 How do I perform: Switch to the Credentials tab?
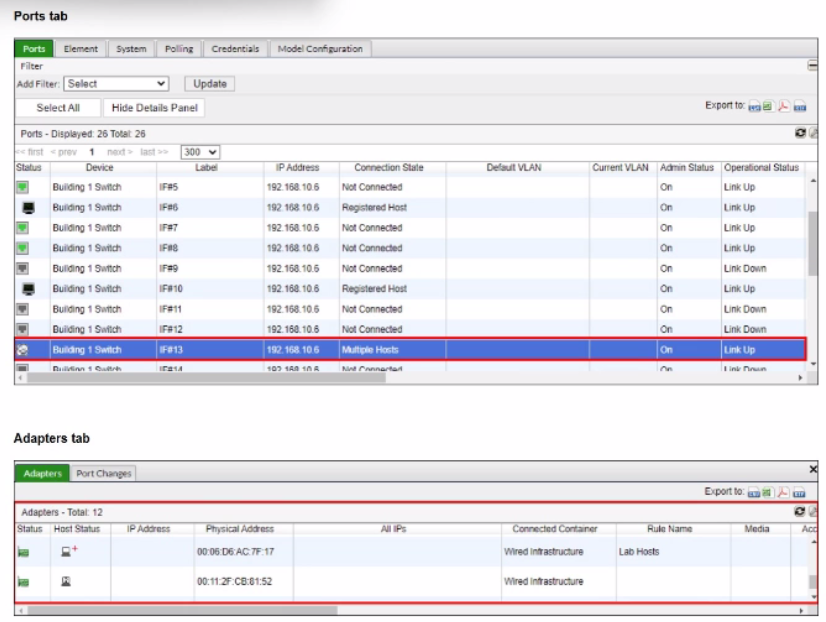[x=235, y=48]
